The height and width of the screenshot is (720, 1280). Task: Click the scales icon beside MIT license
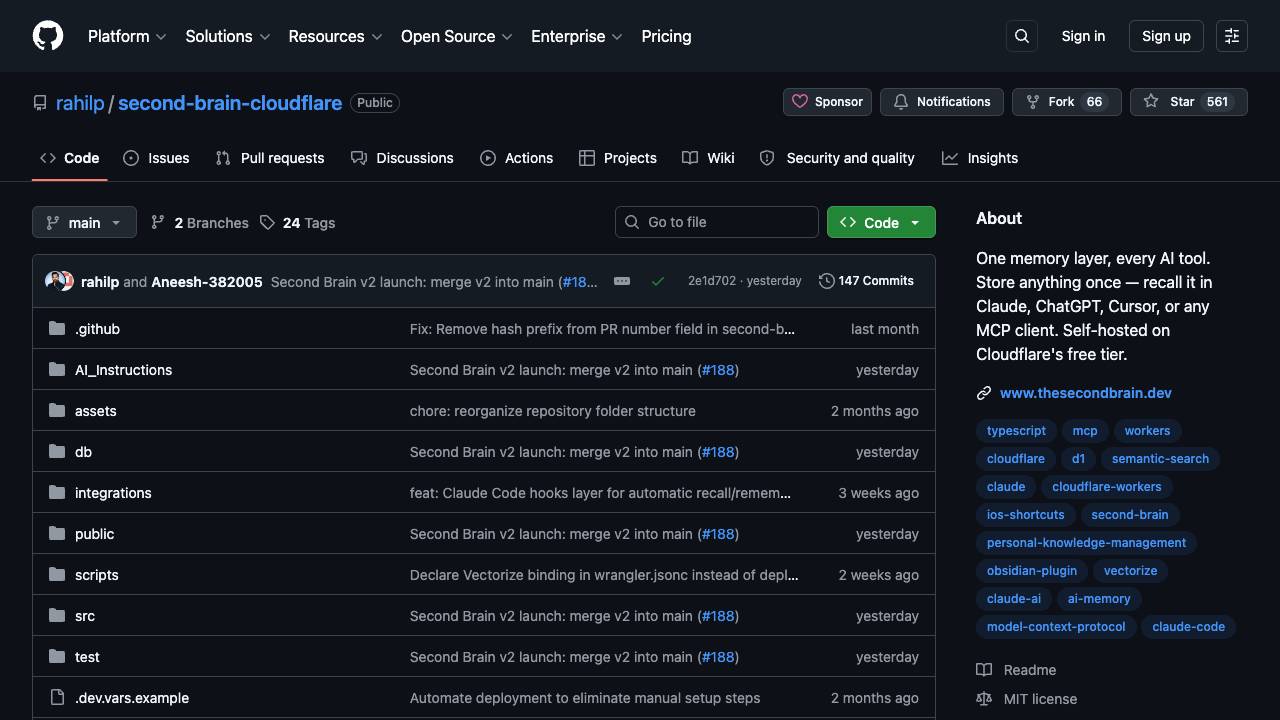click(x=984, y=699)
